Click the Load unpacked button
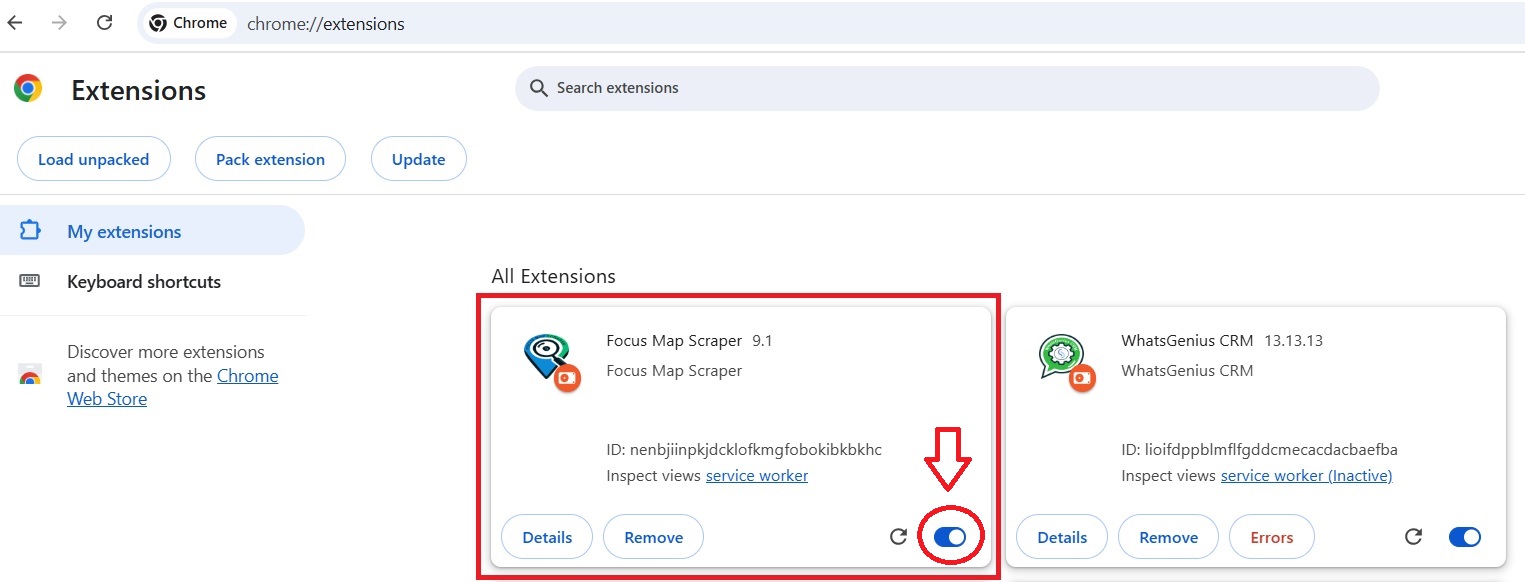The image size is (1525, 582). pyautogui.click(x=93, y=158)
